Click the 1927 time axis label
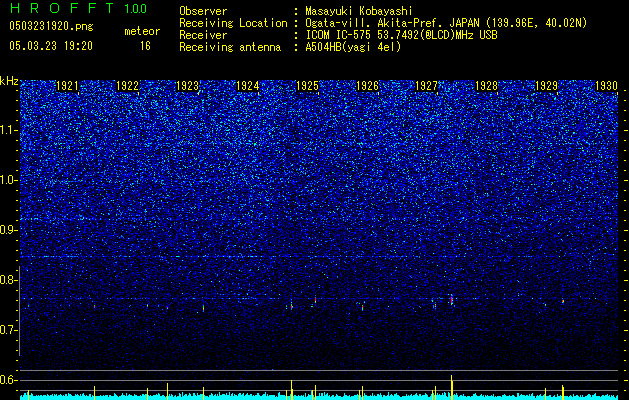Viewport: 629px width, 400px height. 426,85
